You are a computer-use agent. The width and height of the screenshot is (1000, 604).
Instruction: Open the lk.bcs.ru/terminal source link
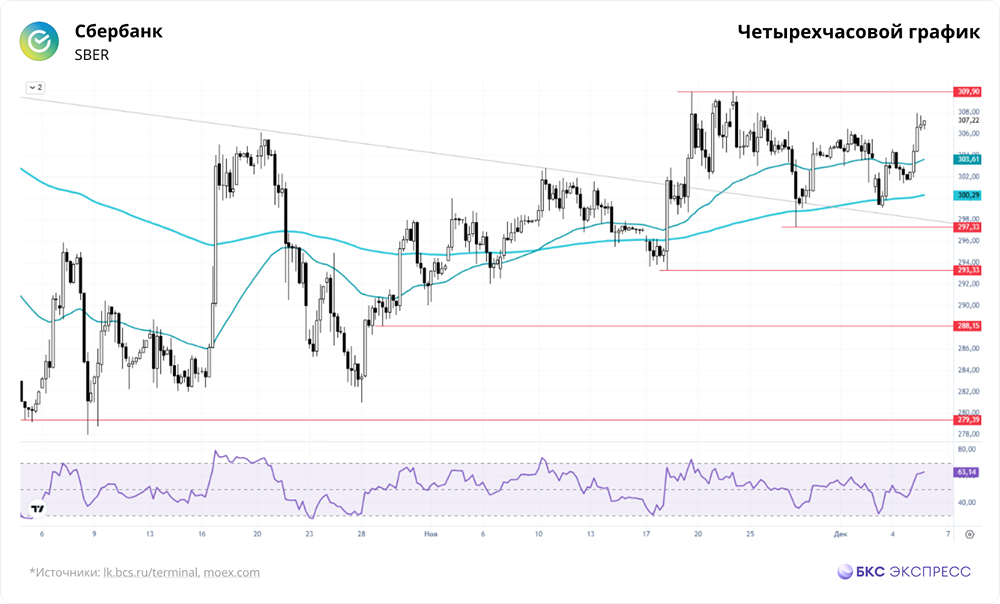(x=150, y=573)
